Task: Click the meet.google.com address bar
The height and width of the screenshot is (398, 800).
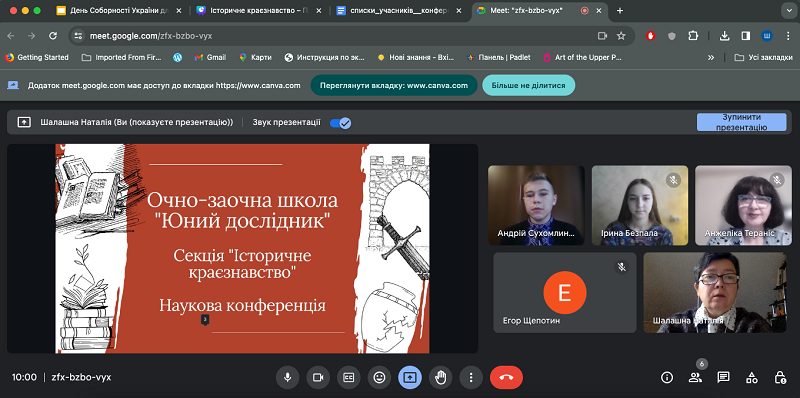Action: [x=337, y=36]
